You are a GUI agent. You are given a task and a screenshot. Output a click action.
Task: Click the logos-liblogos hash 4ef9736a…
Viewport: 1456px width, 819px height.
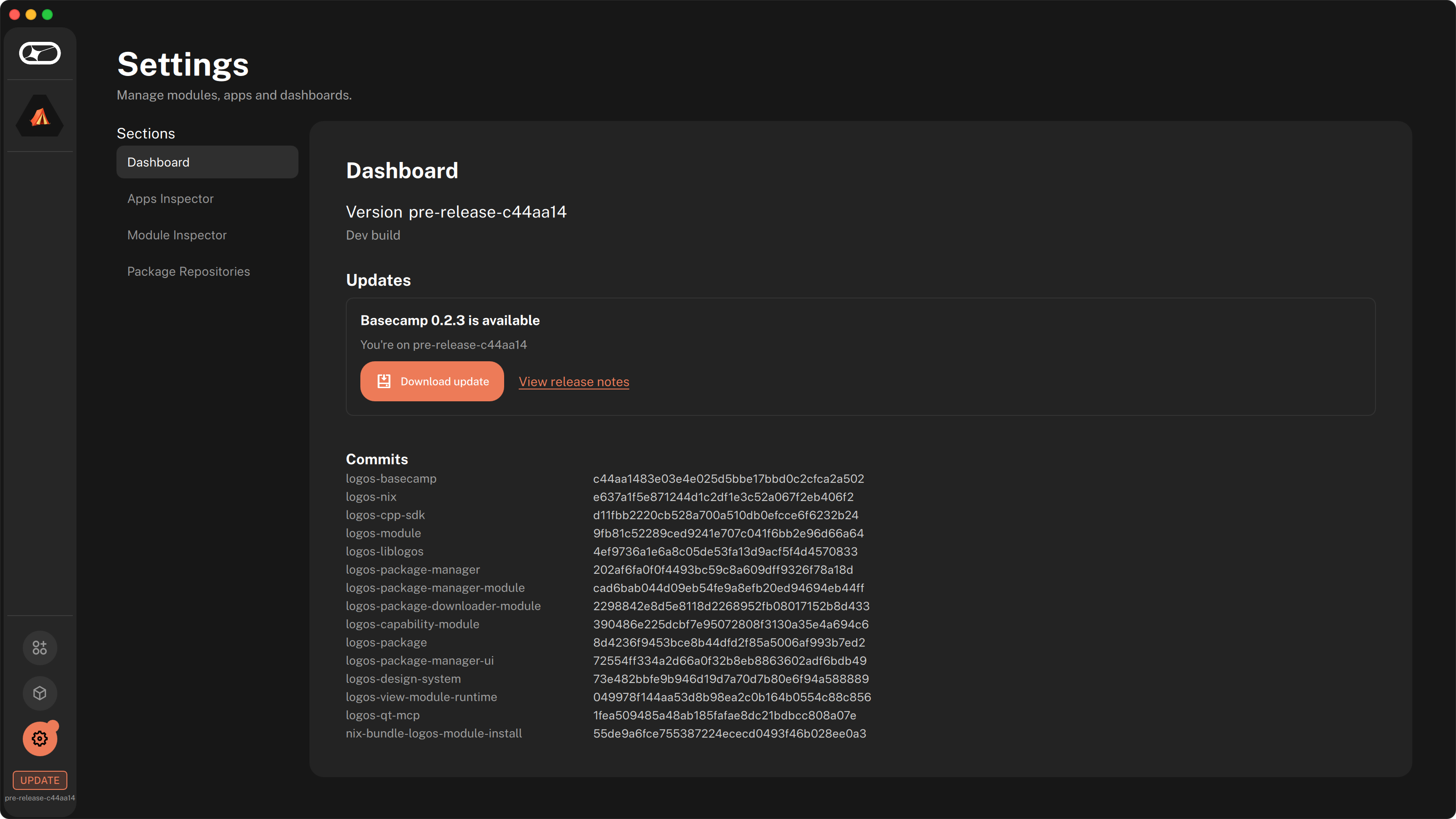[725, 551]
